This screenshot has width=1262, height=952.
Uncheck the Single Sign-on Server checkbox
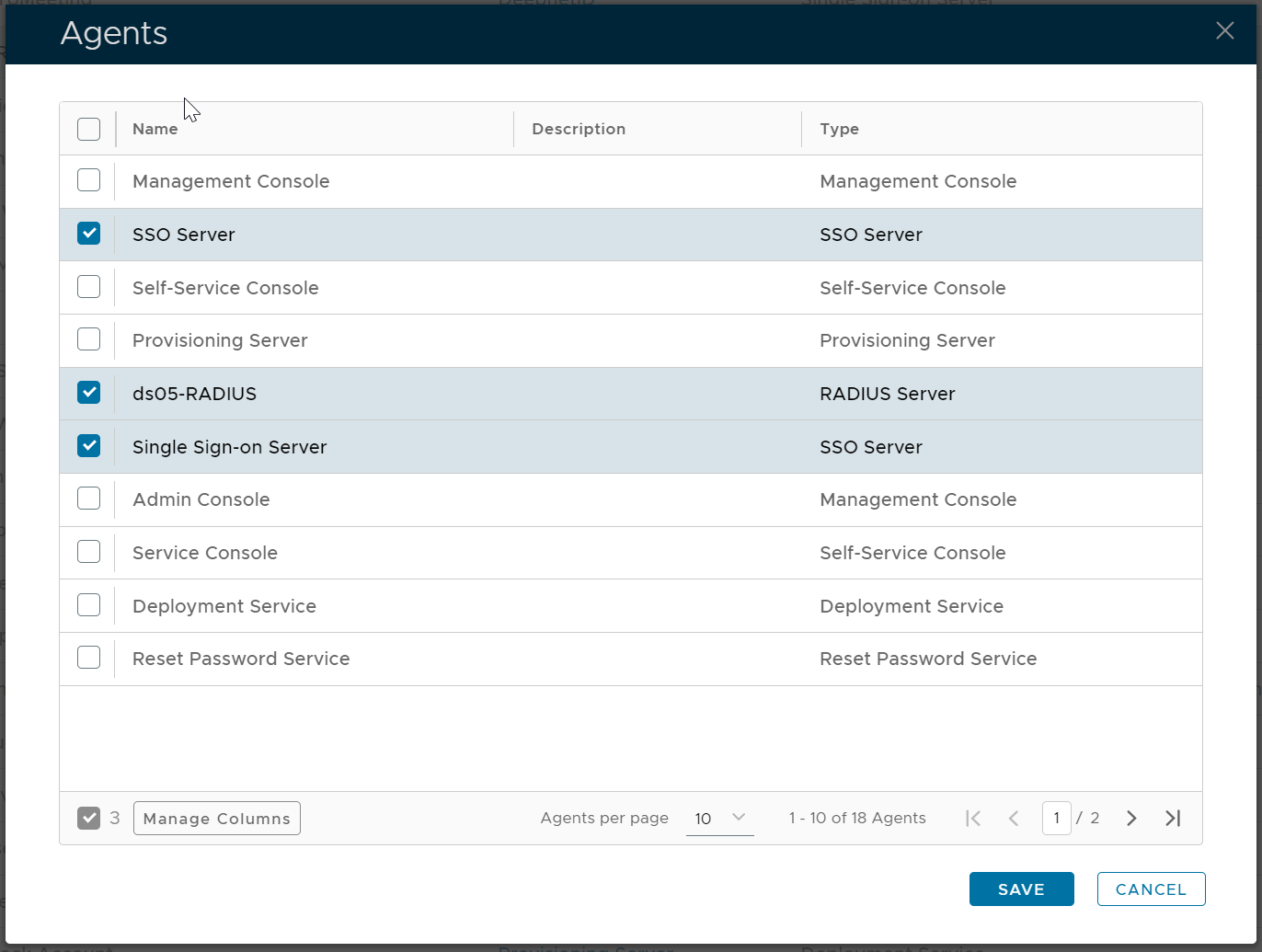click(x=89, y=447)
